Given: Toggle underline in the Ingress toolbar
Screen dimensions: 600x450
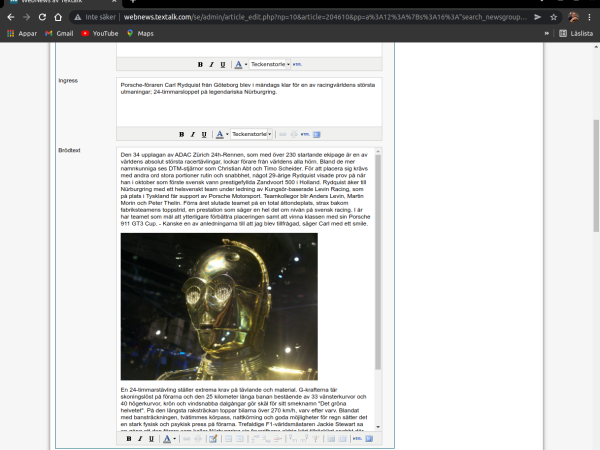Looking at the screenshot, I should point(204,134).
